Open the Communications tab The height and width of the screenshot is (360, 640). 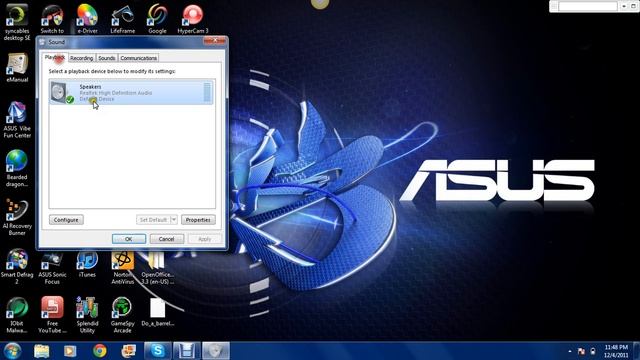point(138,58)
